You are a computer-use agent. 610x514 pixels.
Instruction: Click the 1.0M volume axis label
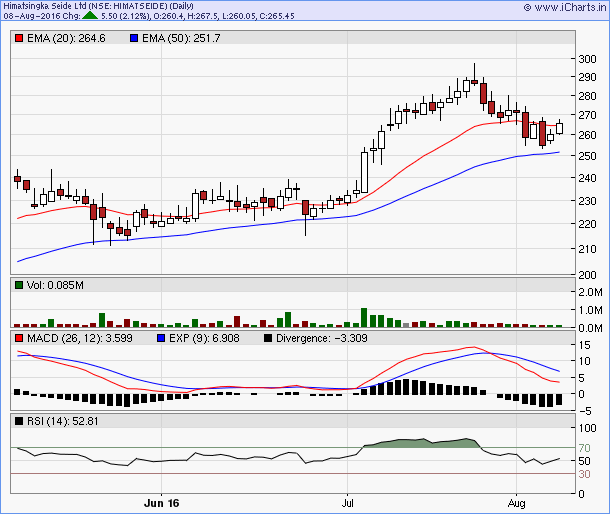click(x=590, y=310)
